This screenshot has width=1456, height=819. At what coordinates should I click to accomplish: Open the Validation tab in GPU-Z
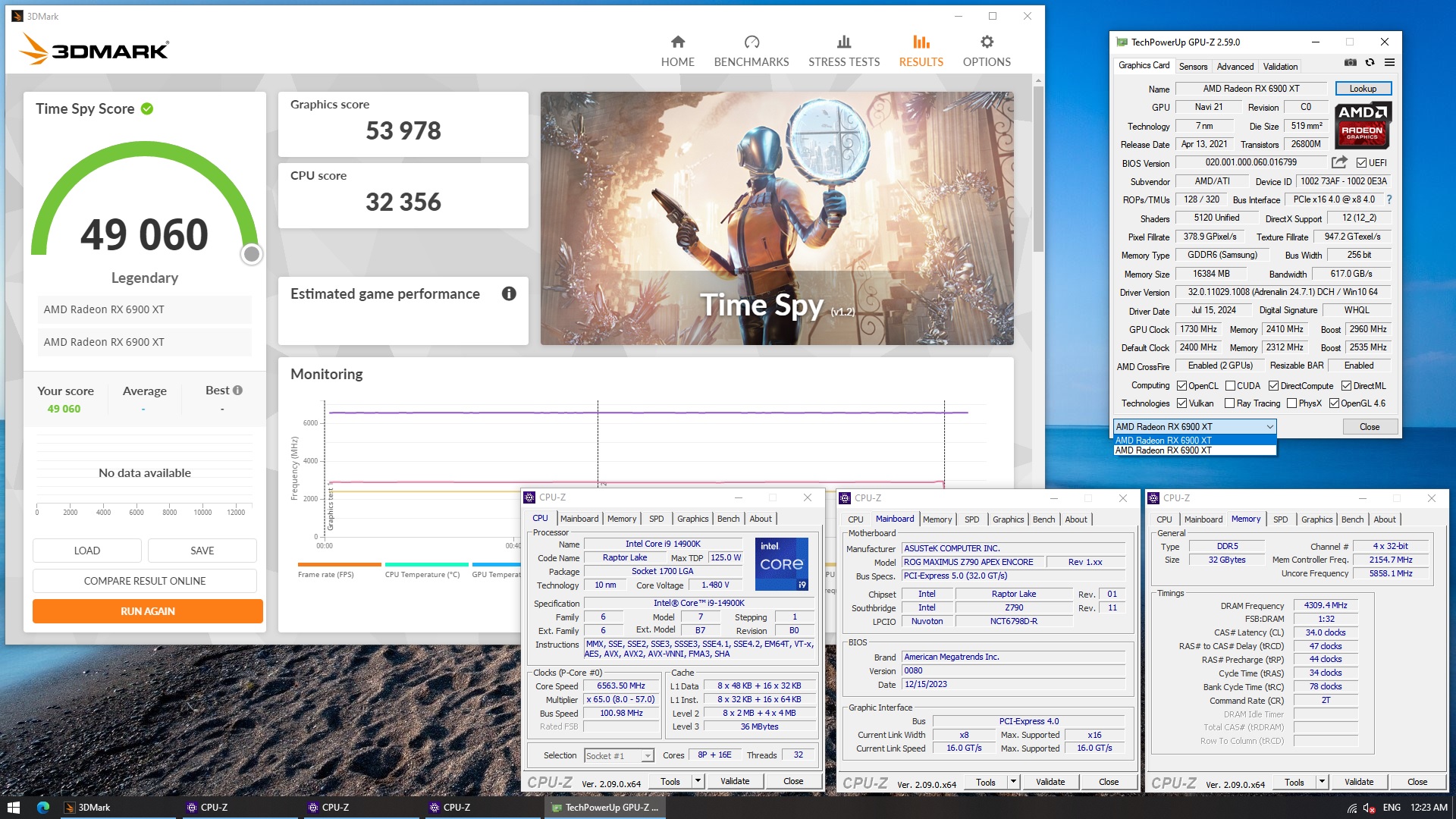click(x=1280, y=67)
